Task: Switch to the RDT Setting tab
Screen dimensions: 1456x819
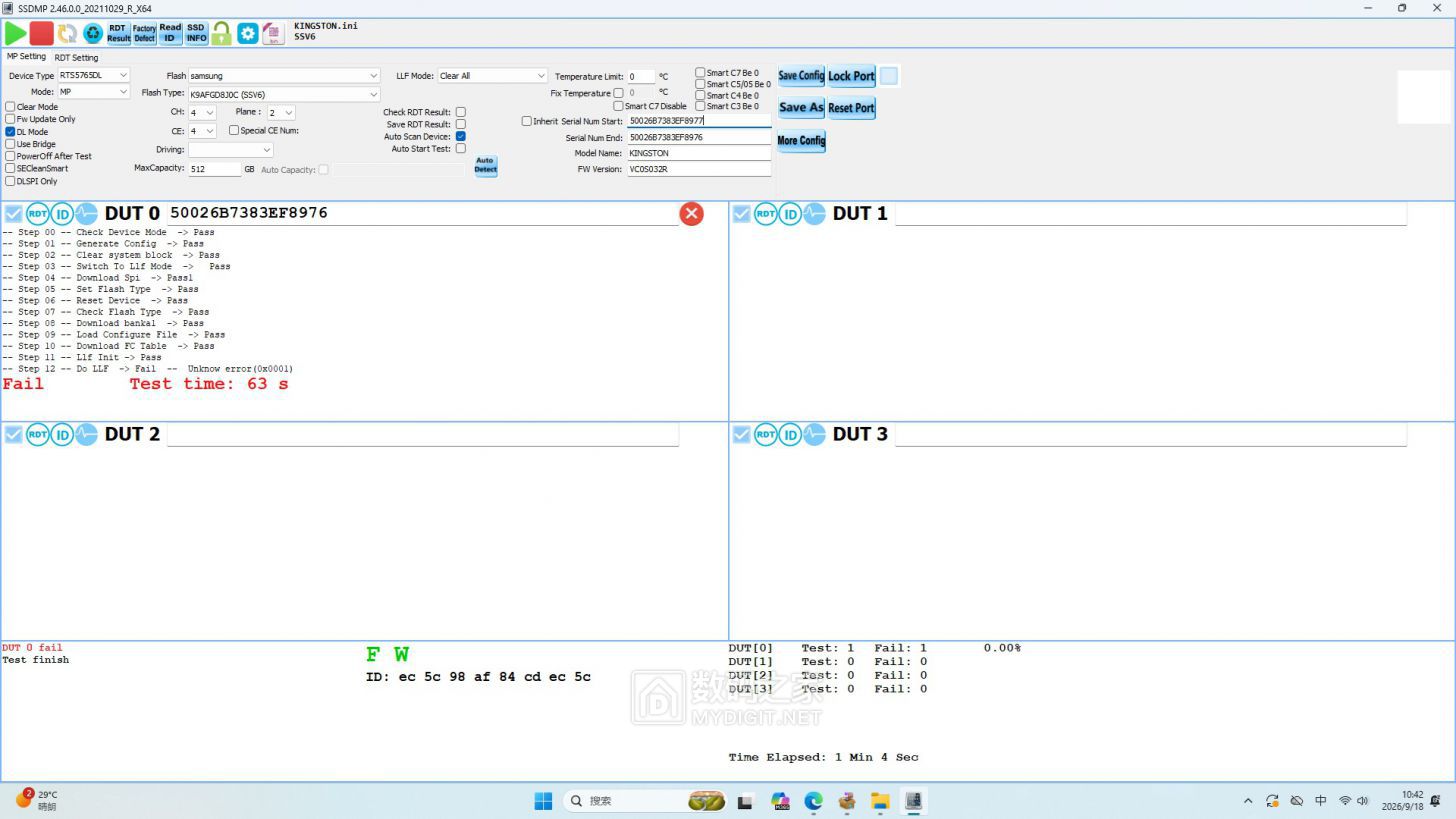Action: coord(76,58)
